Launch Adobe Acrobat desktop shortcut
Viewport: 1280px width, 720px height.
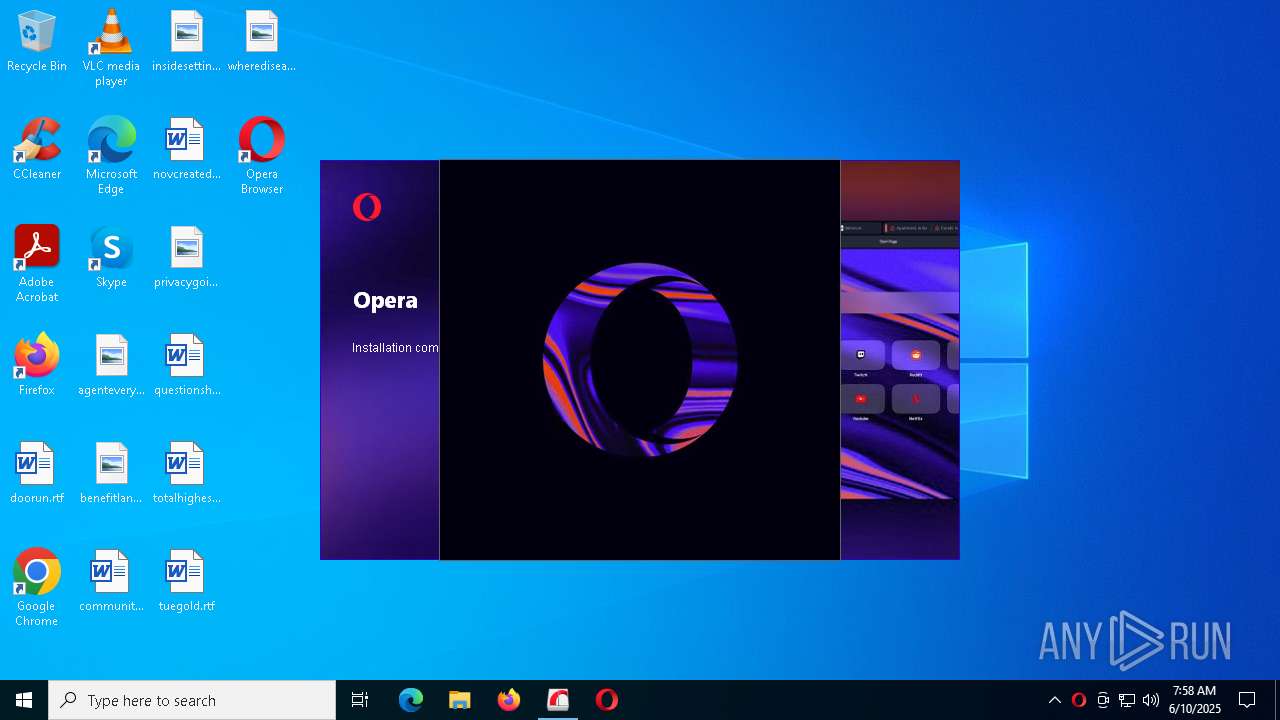tap(37, 264)
